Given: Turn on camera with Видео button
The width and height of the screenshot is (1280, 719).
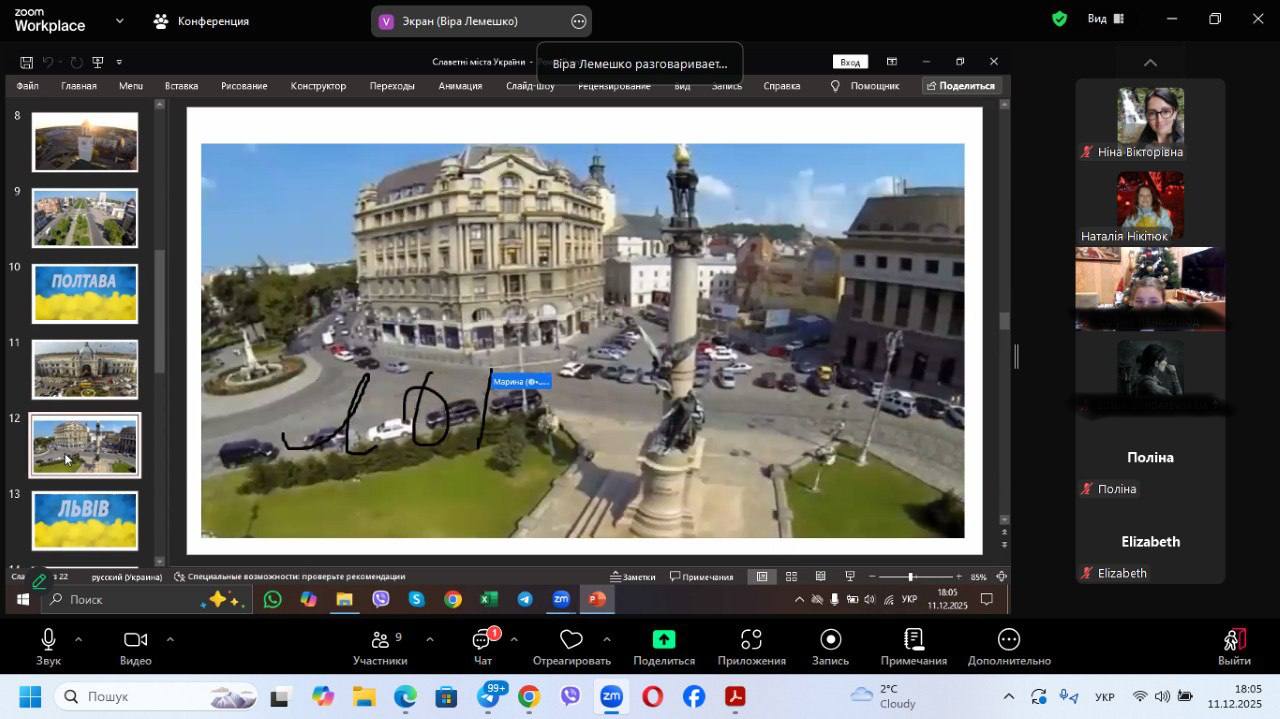Looking at the screenshot, I should tap(135, 640).
